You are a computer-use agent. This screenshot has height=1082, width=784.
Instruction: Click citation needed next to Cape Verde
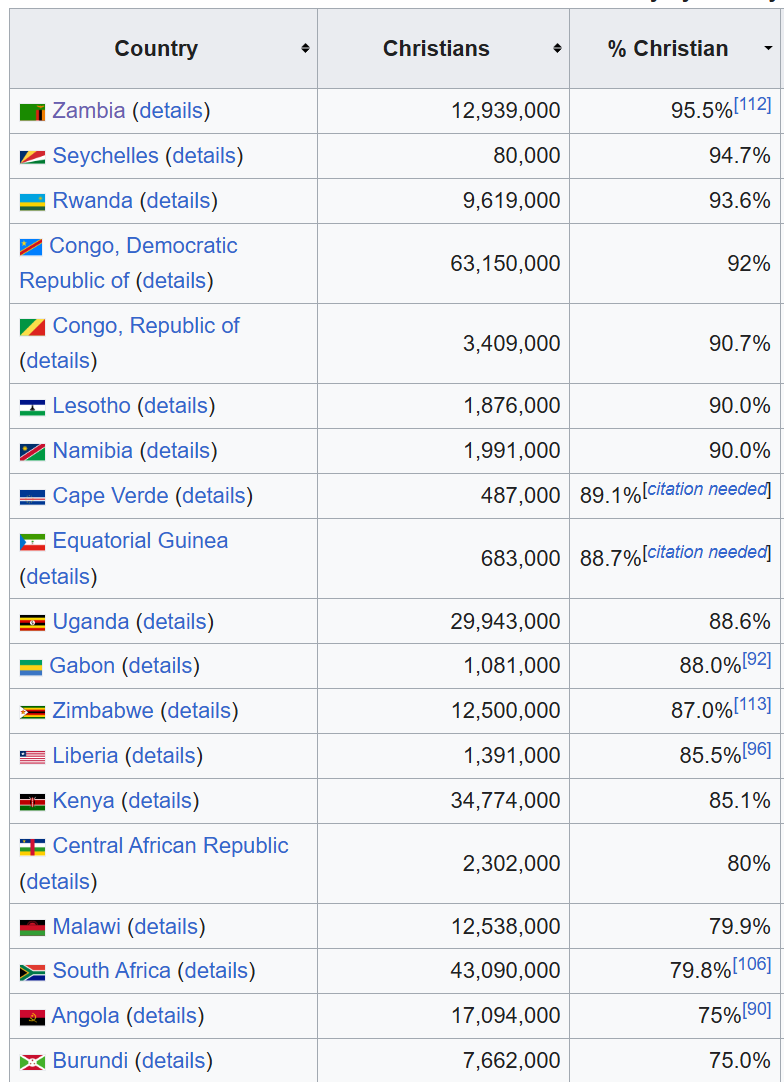[x=707, y=489]
